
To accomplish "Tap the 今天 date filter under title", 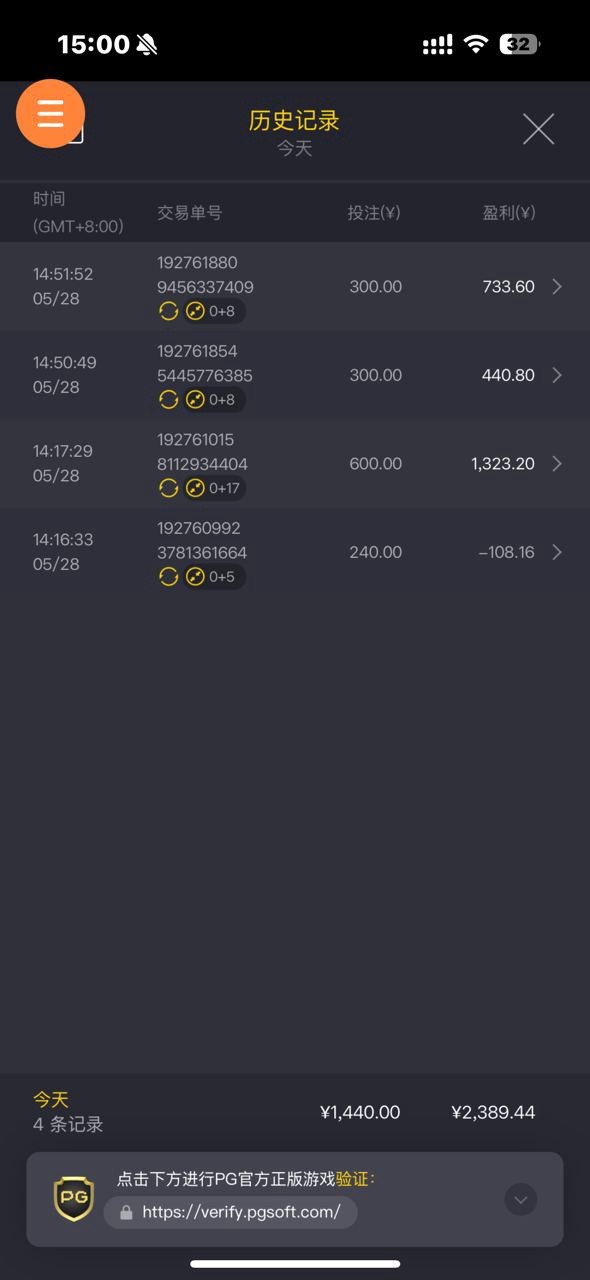I will tap(294, 149).
